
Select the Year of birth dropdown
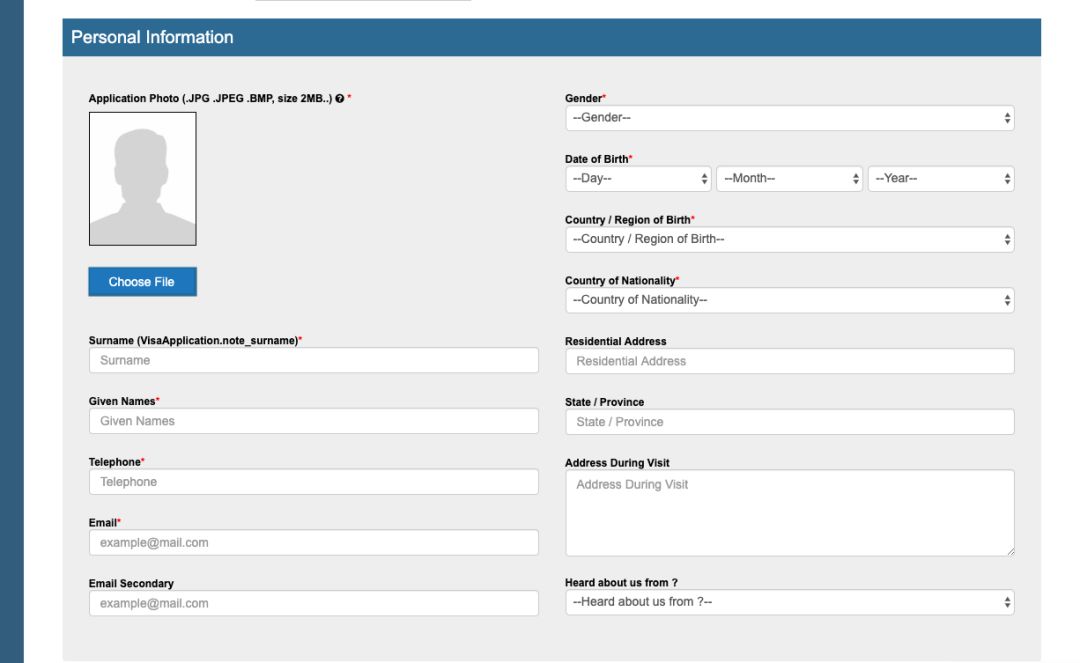tap(940, 179)
